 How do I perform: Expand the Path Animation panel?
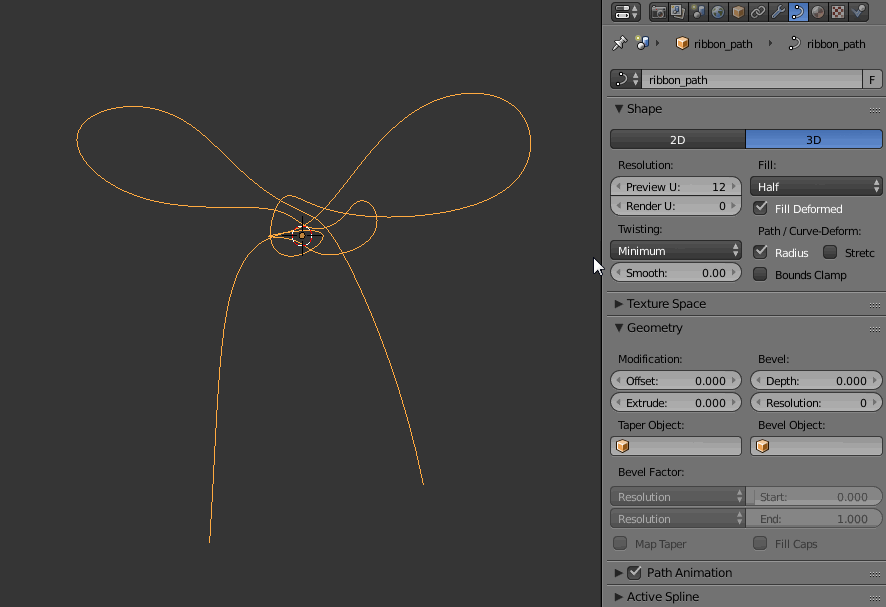point(619,573)
